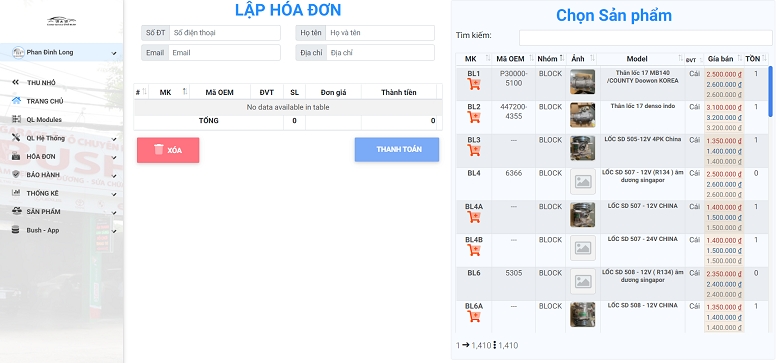Image resolution: width=780 pixels, height=363 pixels.
Task: Click the garage logo at sidebar top
Action: coord(62,21)
